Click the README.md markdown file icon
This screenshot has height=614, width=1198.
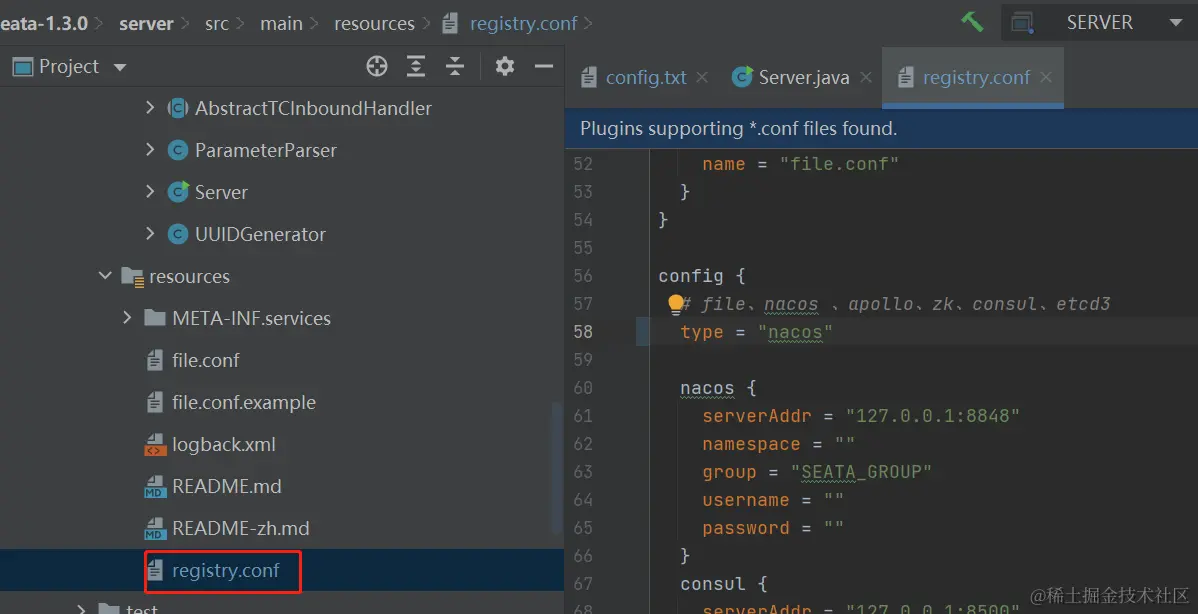(155, 486)
